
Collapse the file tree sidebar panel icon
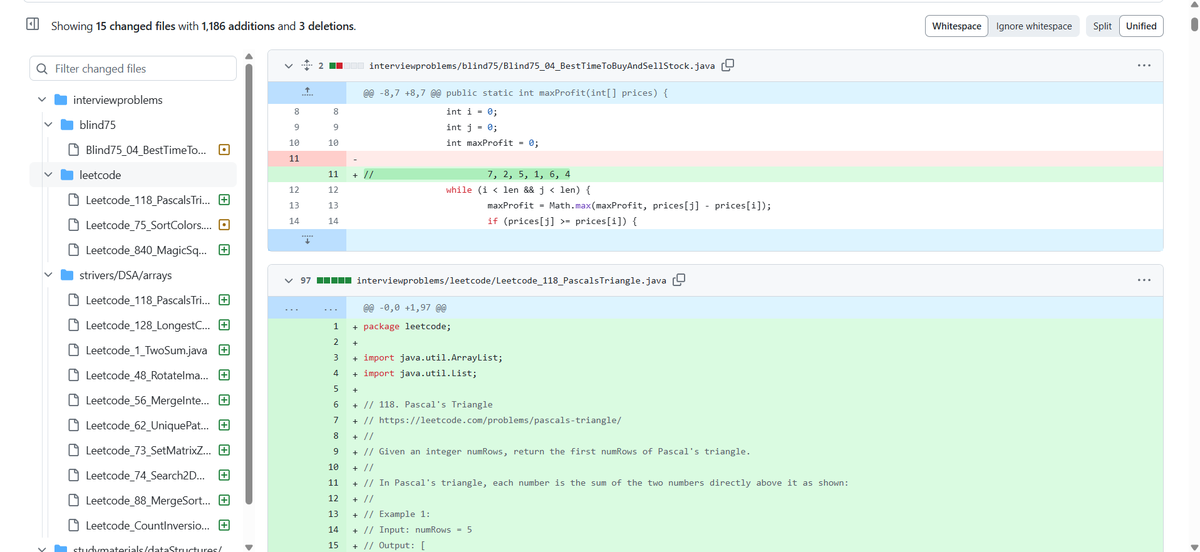(x=32, y=25)
